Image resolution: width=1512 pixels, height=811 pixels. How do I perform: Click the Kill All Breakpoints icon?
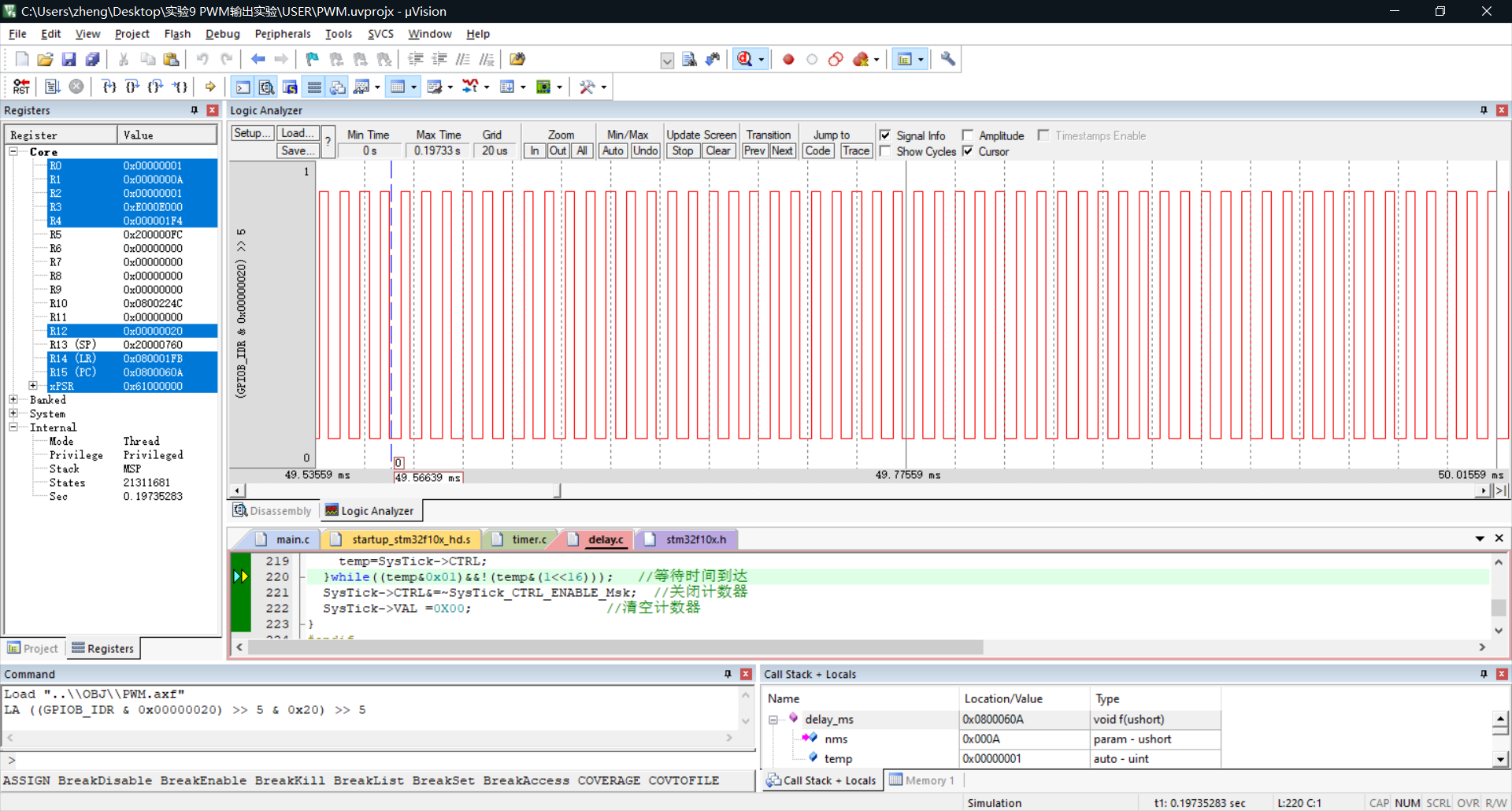pyautogui.click(x=861, y=59)
